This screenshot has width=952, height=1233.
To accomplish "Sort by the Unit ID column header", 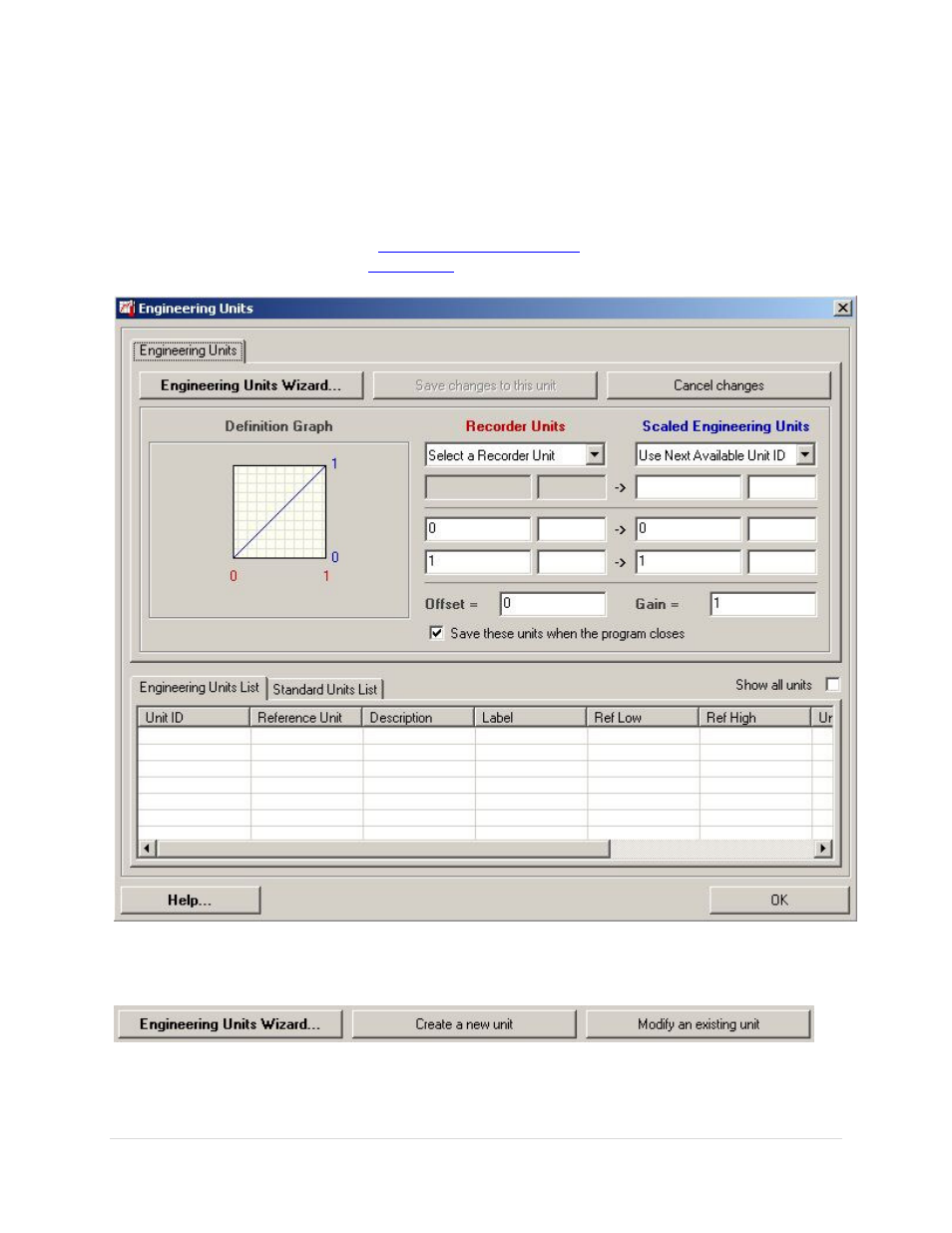I will click(194, 718).
